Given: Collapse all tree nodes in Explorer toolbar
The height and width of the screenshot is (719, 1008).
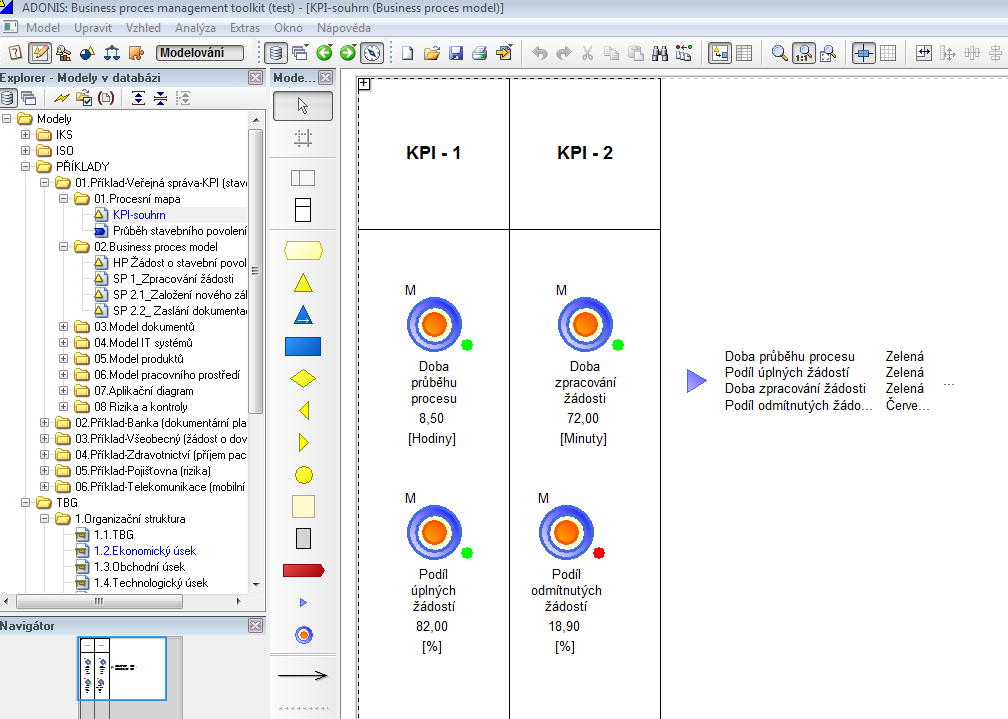Looking at the screenshot, I should [160, 98].
